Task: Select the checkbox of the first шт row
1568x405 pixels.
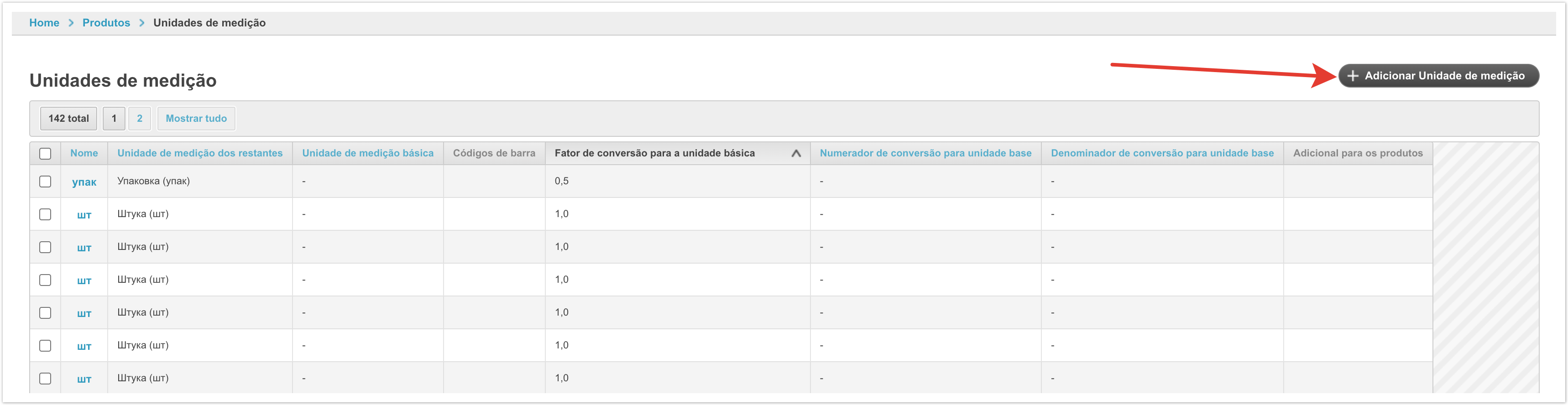Action: [x=45, y=214]
